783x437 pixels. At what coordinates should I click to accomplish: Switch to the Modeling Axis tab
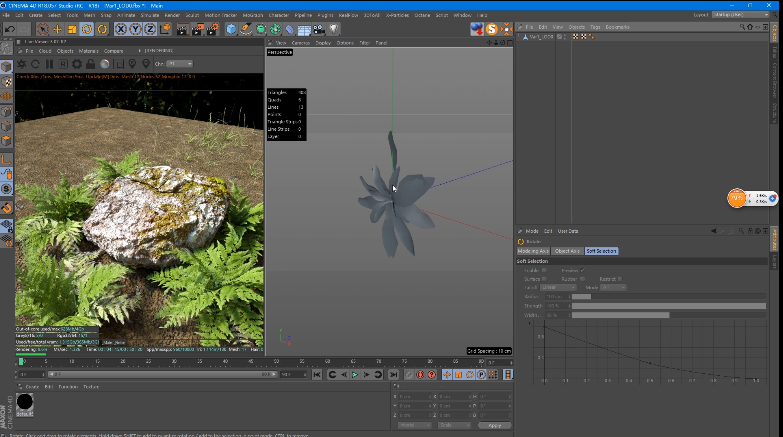(533, 251)
